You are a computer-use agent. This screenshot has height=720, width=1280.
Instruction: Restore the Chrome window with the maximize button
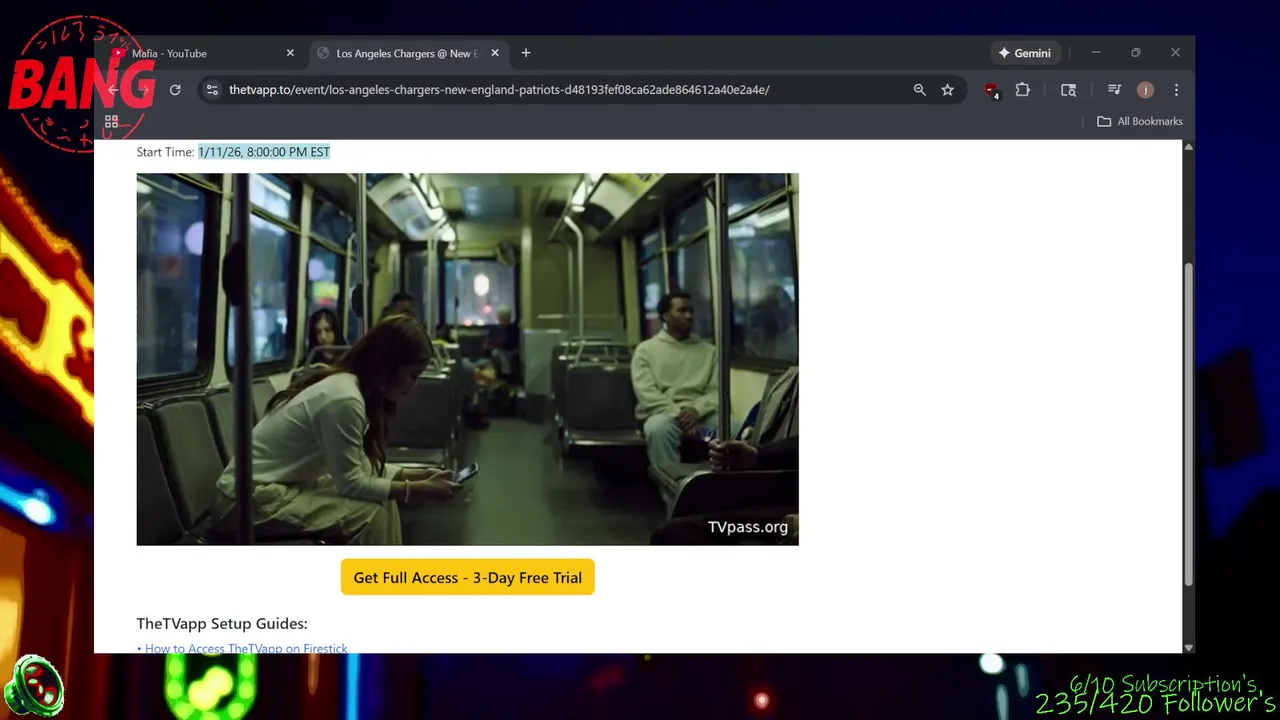1135,53
